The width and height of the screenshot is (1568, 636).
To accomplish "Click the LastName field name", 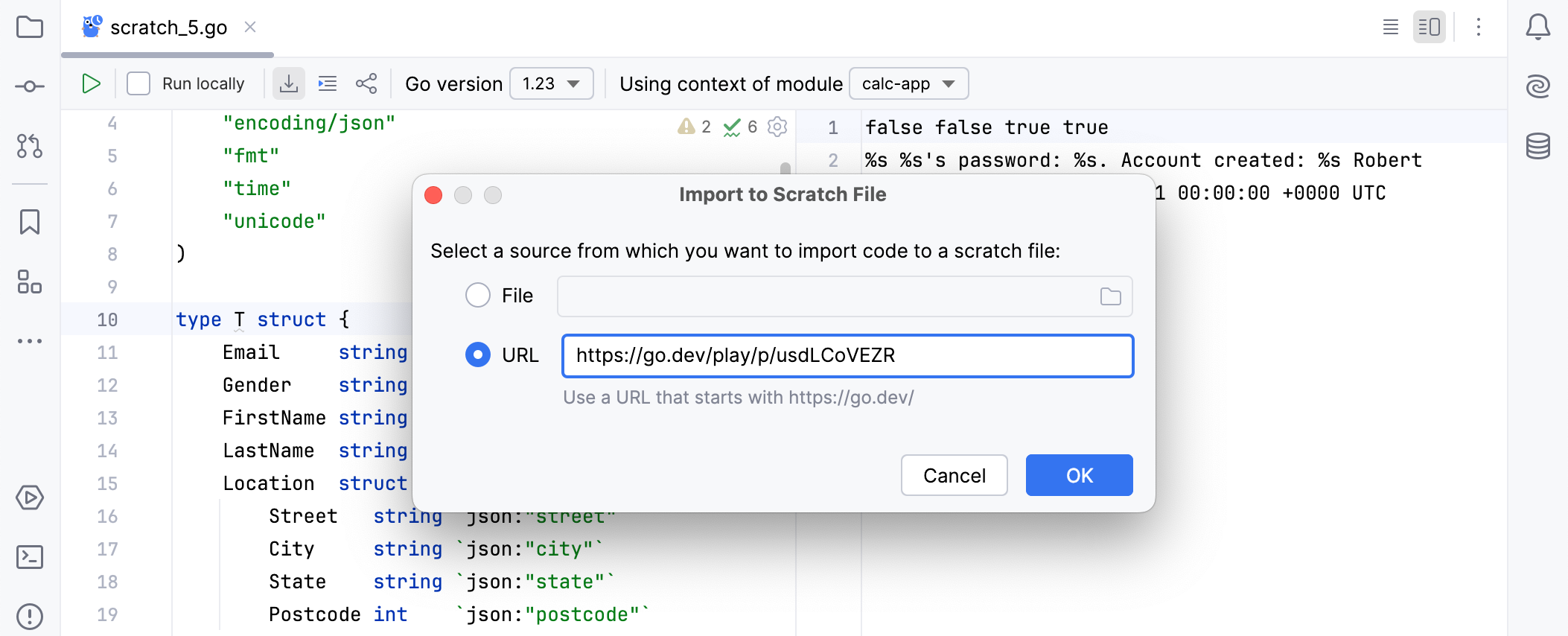I will click(268, 451).
